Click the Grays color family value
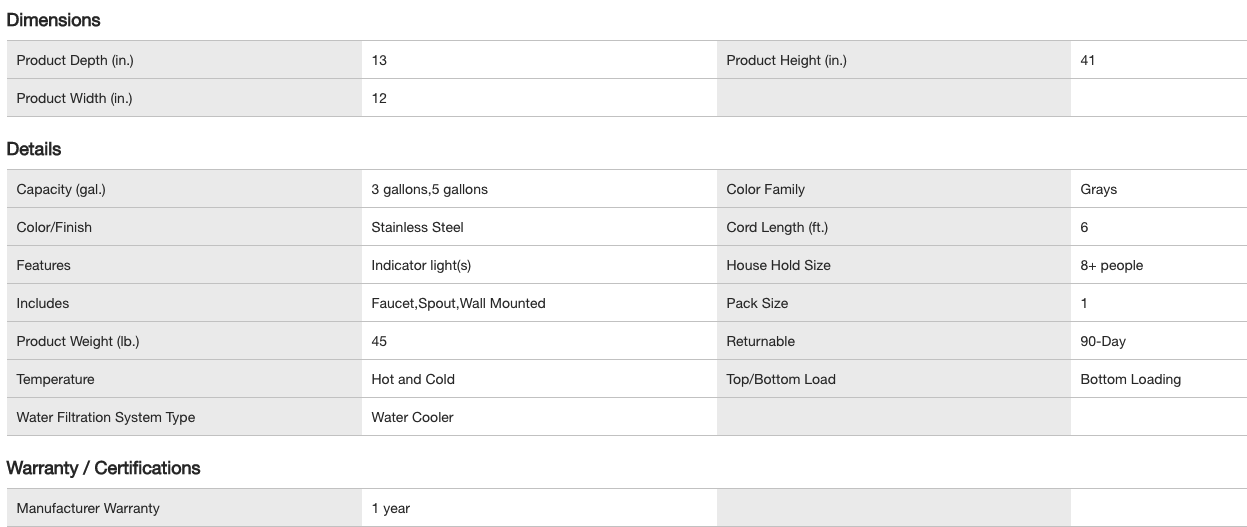 pyautogui.click(x=1099, y=189)
